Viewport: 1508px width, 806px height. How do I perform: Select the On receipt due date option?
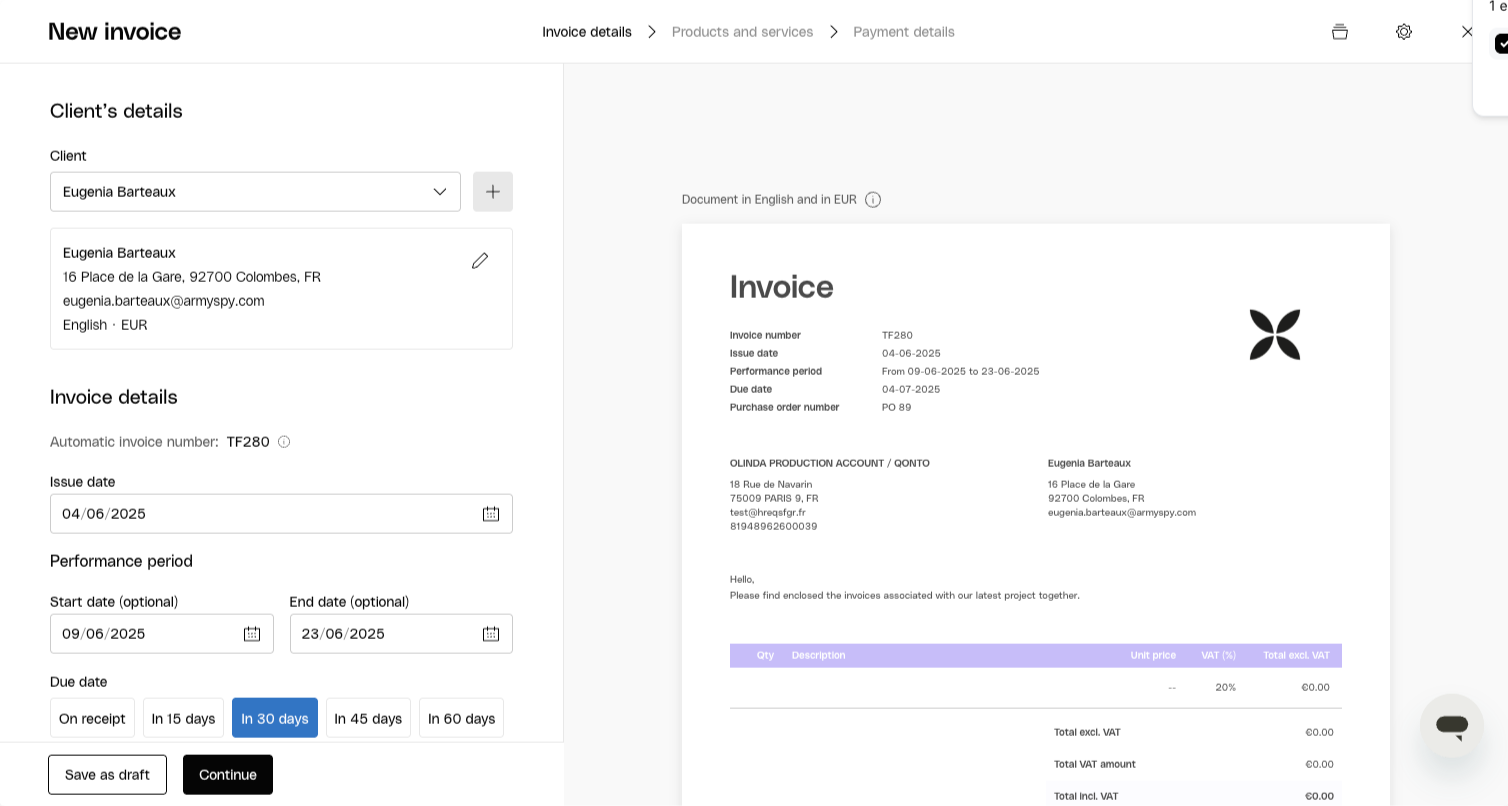92,718
